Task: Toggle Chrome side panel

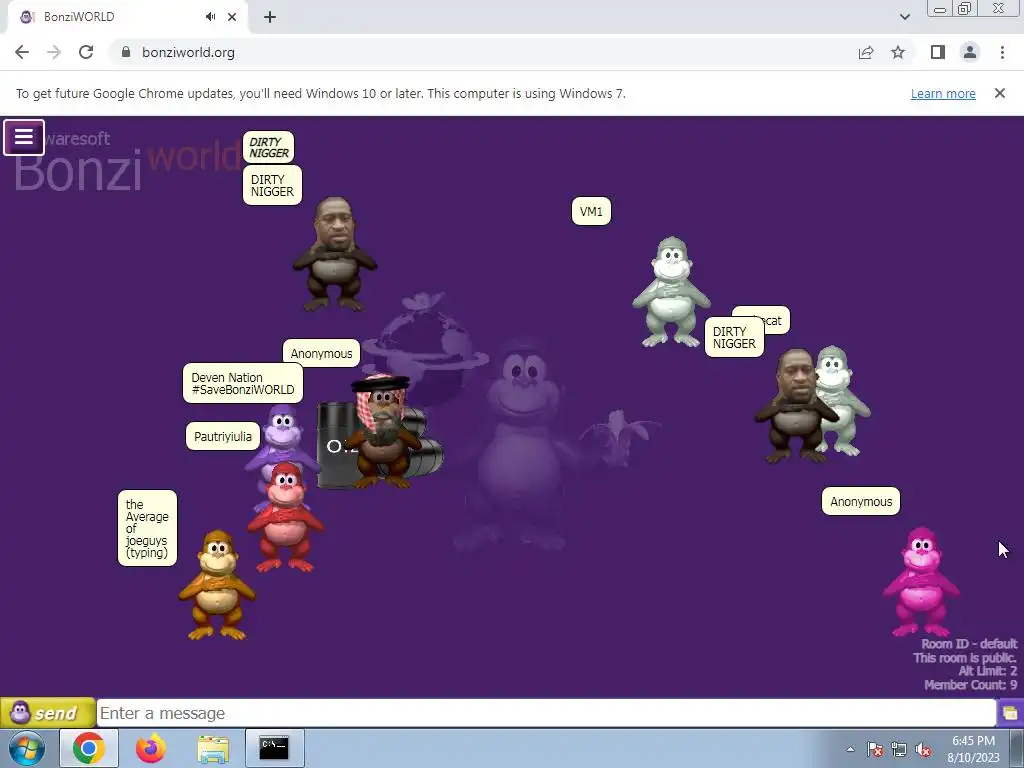Action: coord(938,52)
